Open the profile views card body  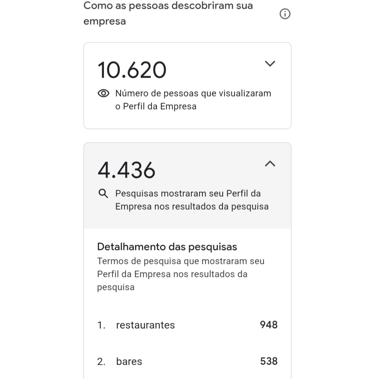click(x=187, y=86)
